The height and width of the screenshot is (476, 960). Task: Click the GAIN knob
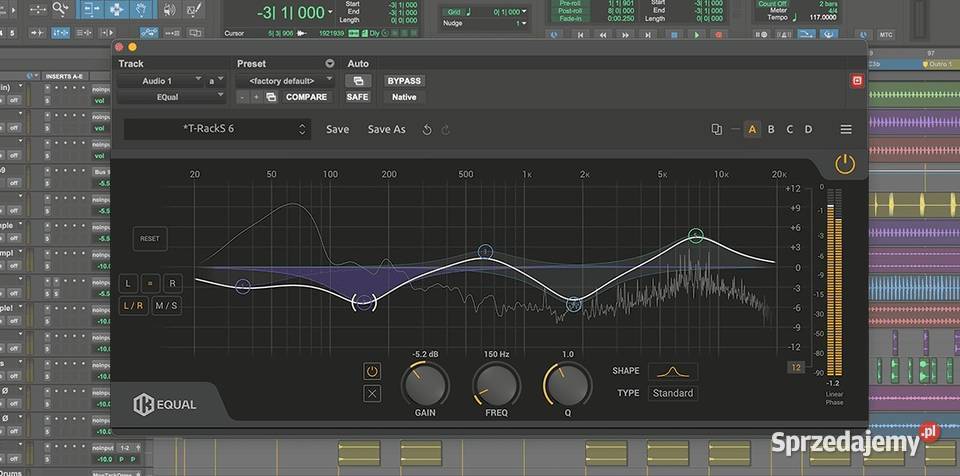tap(425, 385)
